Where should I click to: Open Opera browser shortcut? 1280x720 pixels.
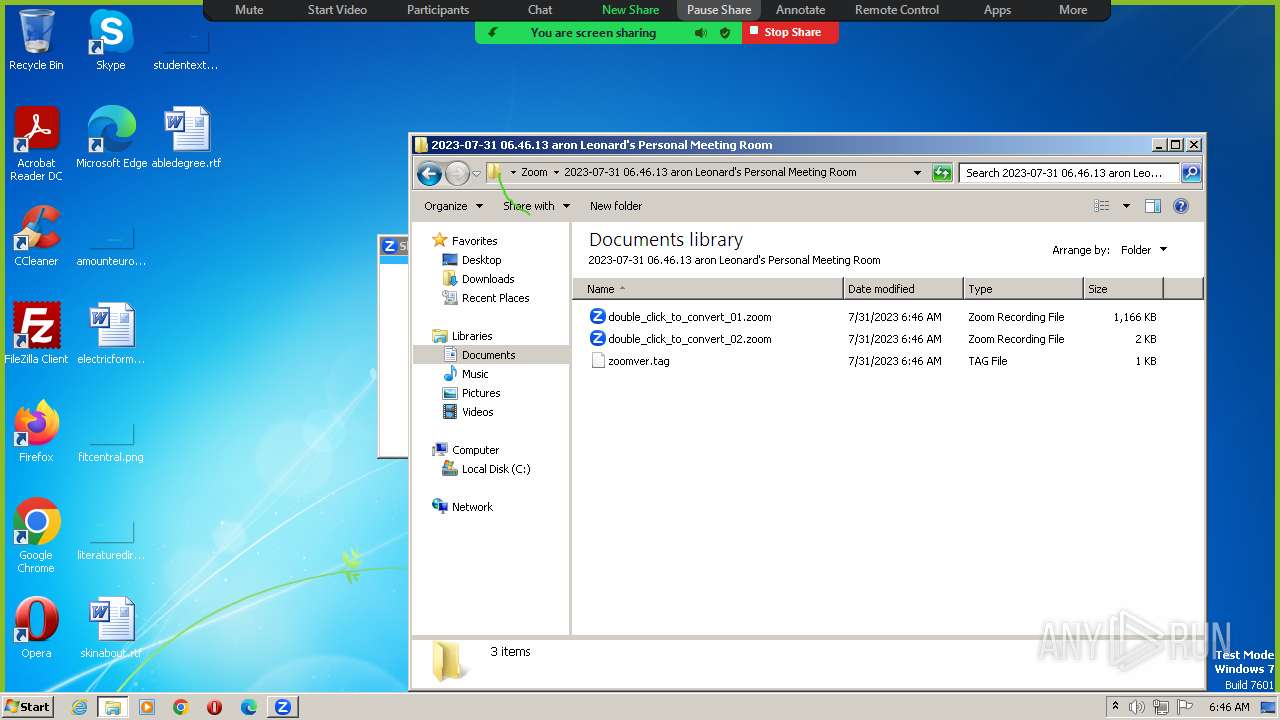pyautogui.click(x=36, y=628)
